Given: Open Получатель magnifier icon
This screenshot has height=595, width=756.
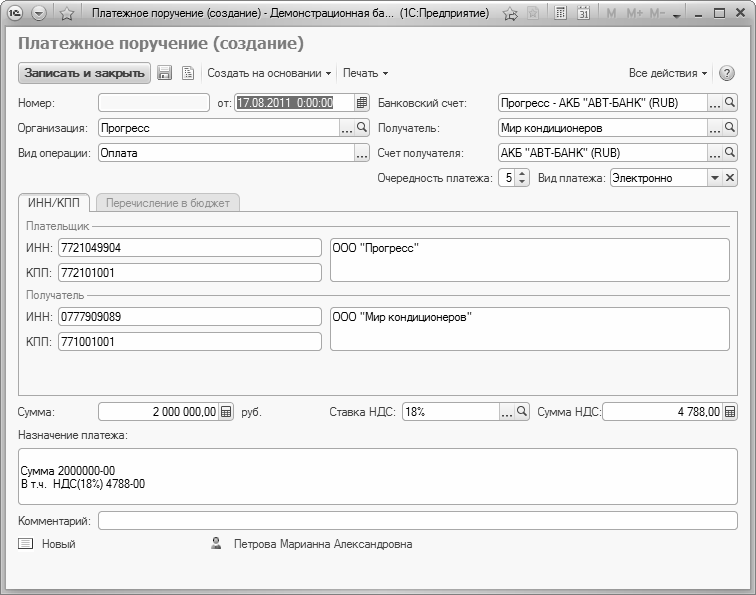Looking at the screenshot, I should coord(730,127).
